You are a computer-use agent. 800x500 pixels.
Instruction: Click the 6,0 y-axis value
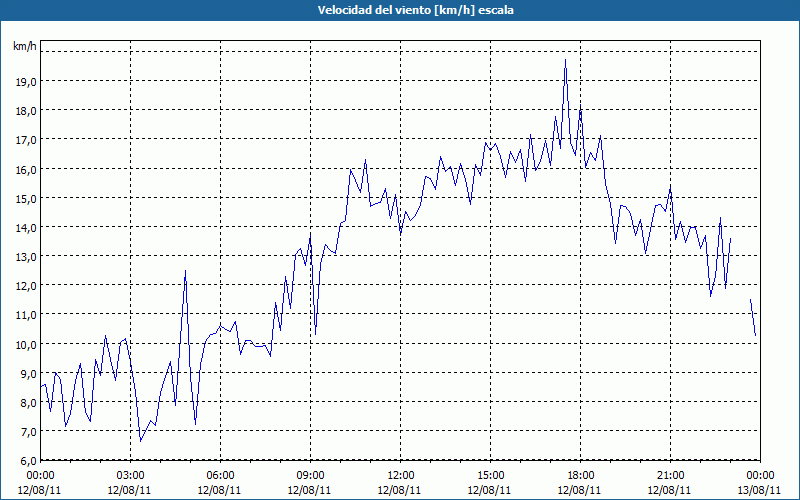pyautogui.click(x=28, y=460)
